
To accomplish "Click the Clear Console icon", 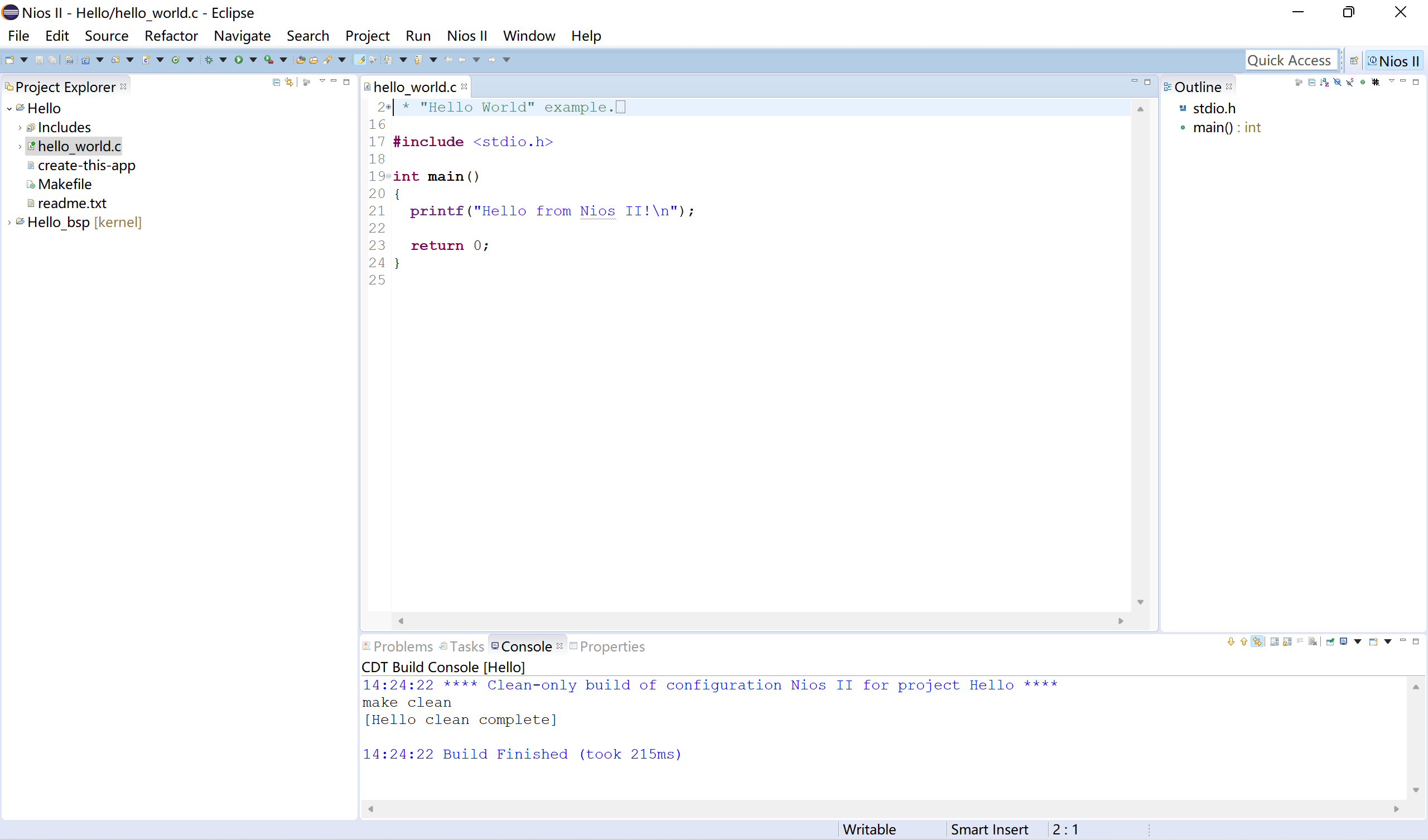I will (1313, 641).
